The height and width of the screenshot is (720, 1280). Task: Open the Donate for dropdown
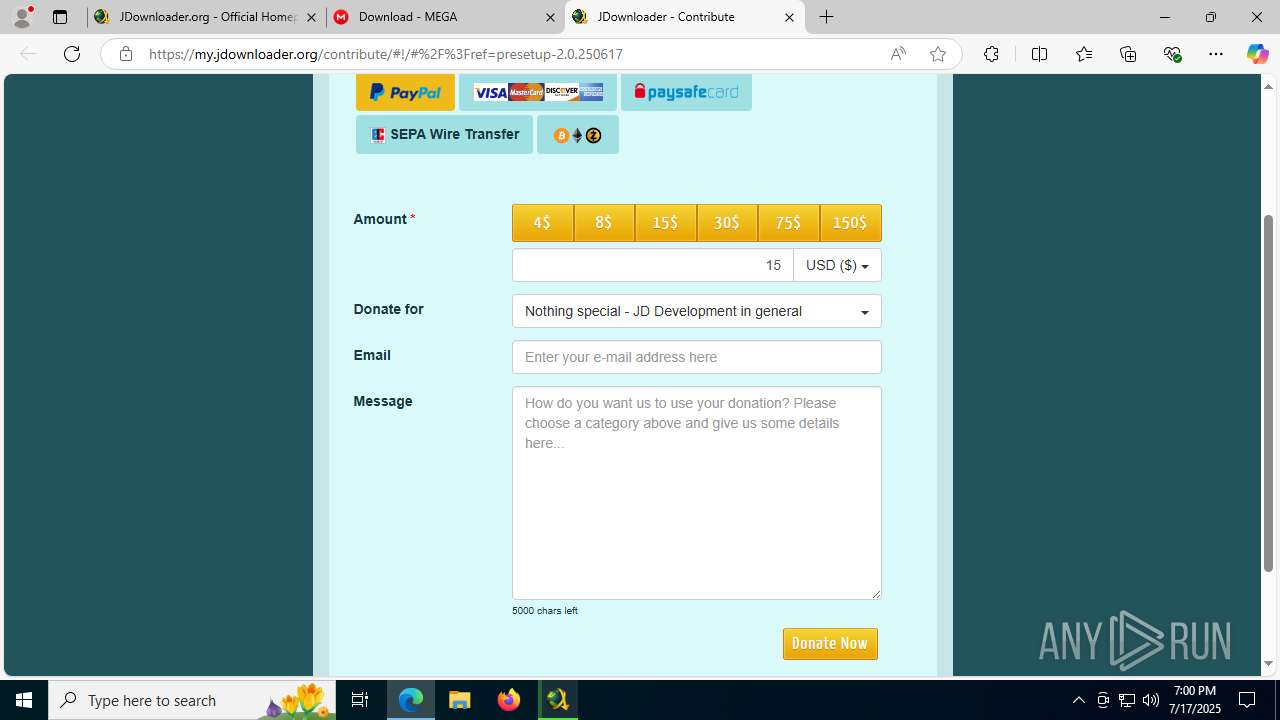pos(697,311)
